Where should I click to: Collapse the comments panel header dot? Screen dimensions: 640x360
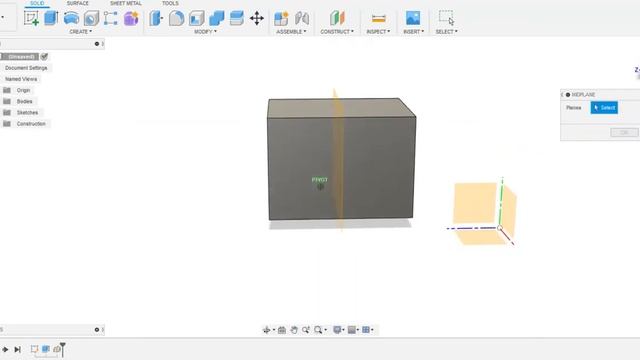click(97, 329)
